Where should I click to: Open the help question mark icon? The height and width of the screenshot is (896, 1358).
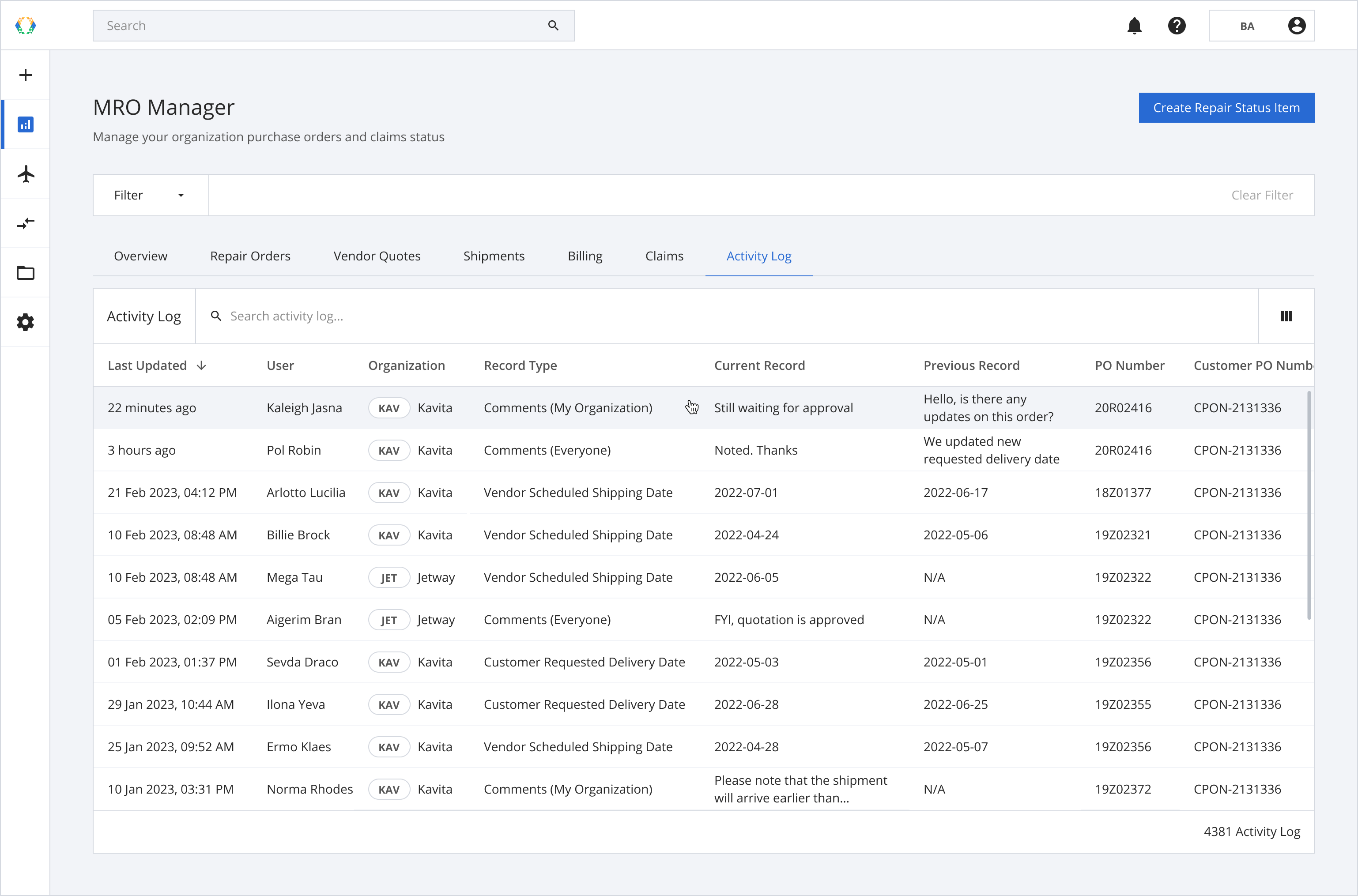pos(1176,26)
